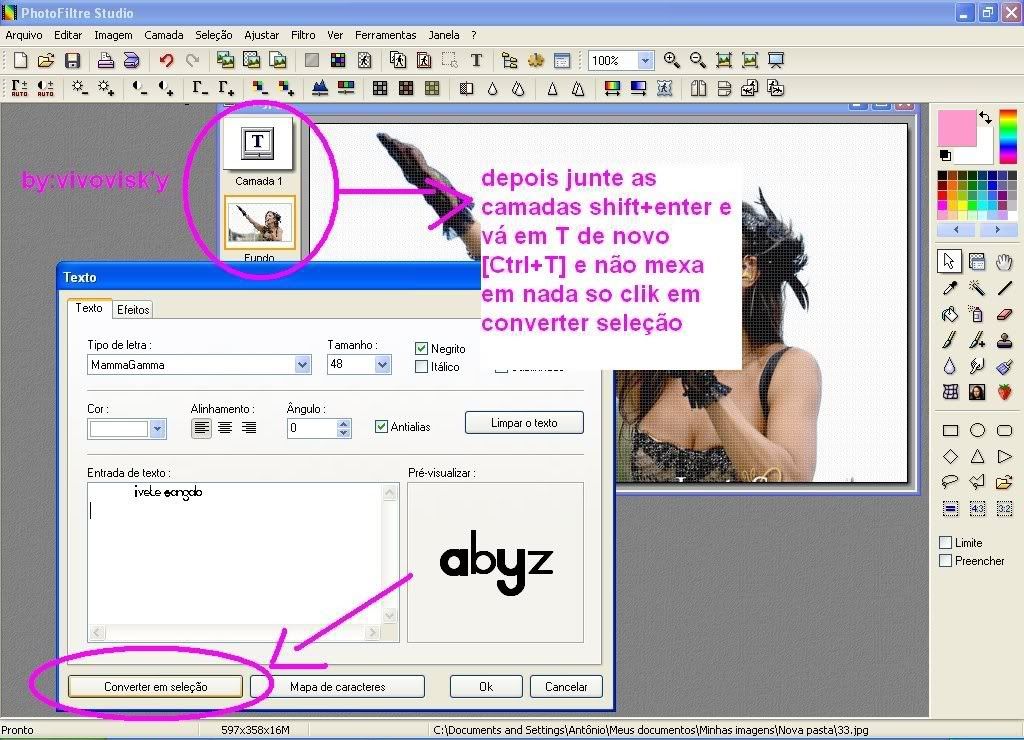Switch to the Efeitos tab
1024x740 pixels.
point(132,309)
